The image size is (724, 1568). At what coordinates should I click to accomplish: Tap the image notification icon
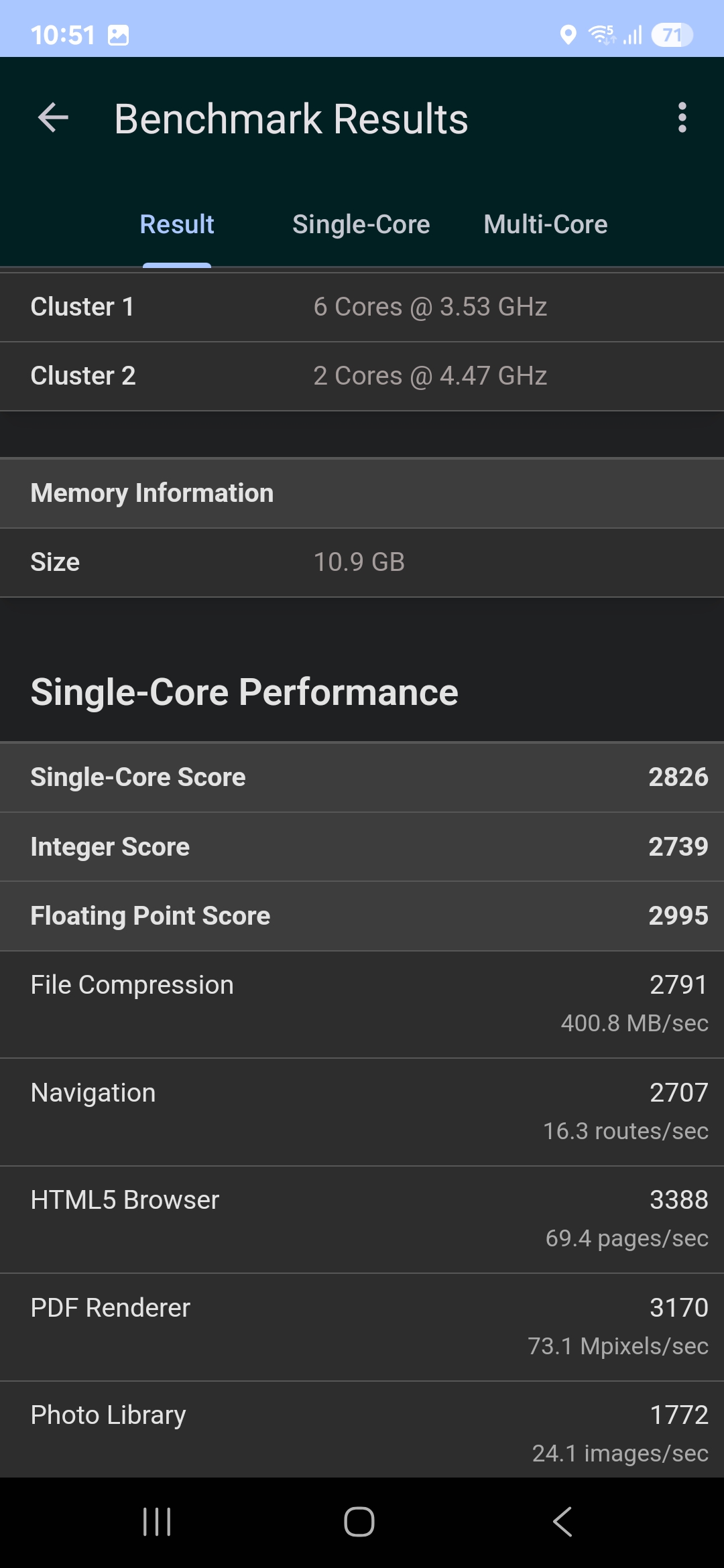click(x=118, y=35)
